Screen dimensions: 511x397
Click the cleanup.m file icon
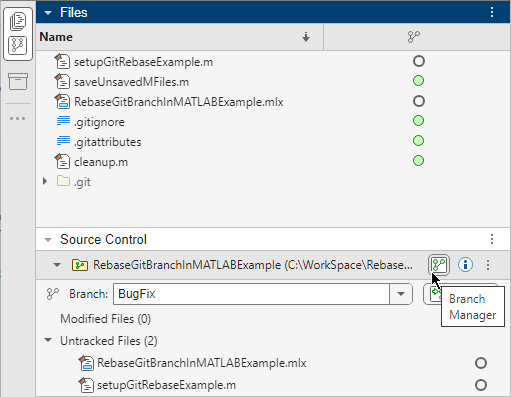pos(62,162)
